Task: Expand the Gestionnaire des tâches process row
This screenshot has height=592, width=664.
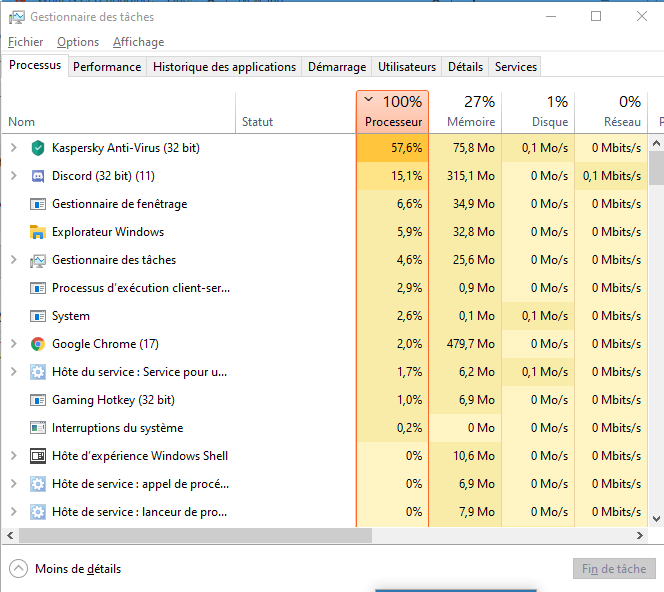Action: [14, 260]
